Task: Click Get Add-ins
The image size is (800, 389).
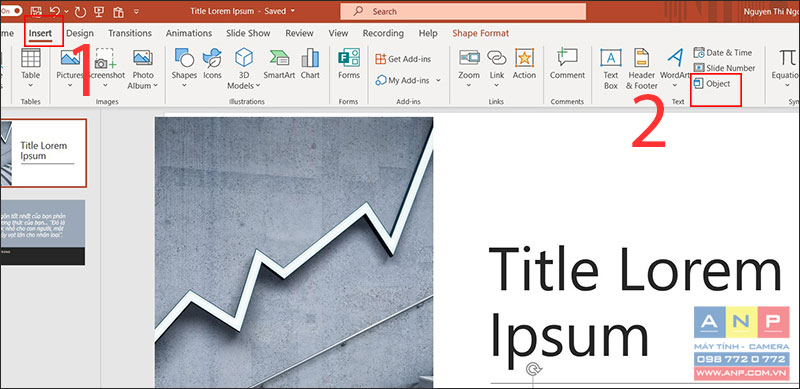Action: click(x=403, y=59)
